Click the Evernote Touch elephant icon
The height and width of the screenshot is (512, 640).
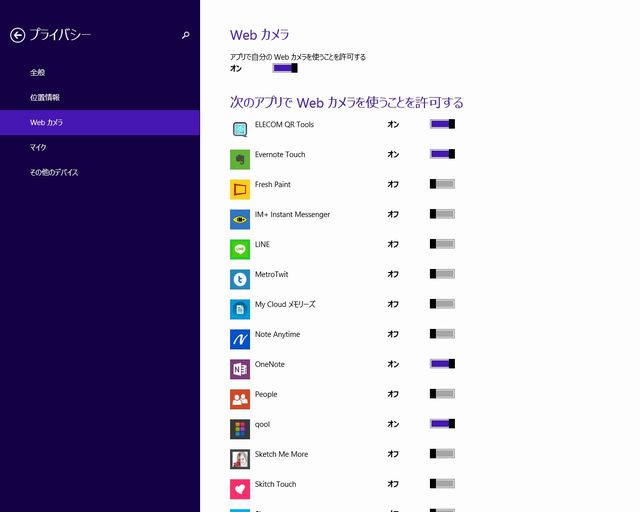(x=240, y=159)
